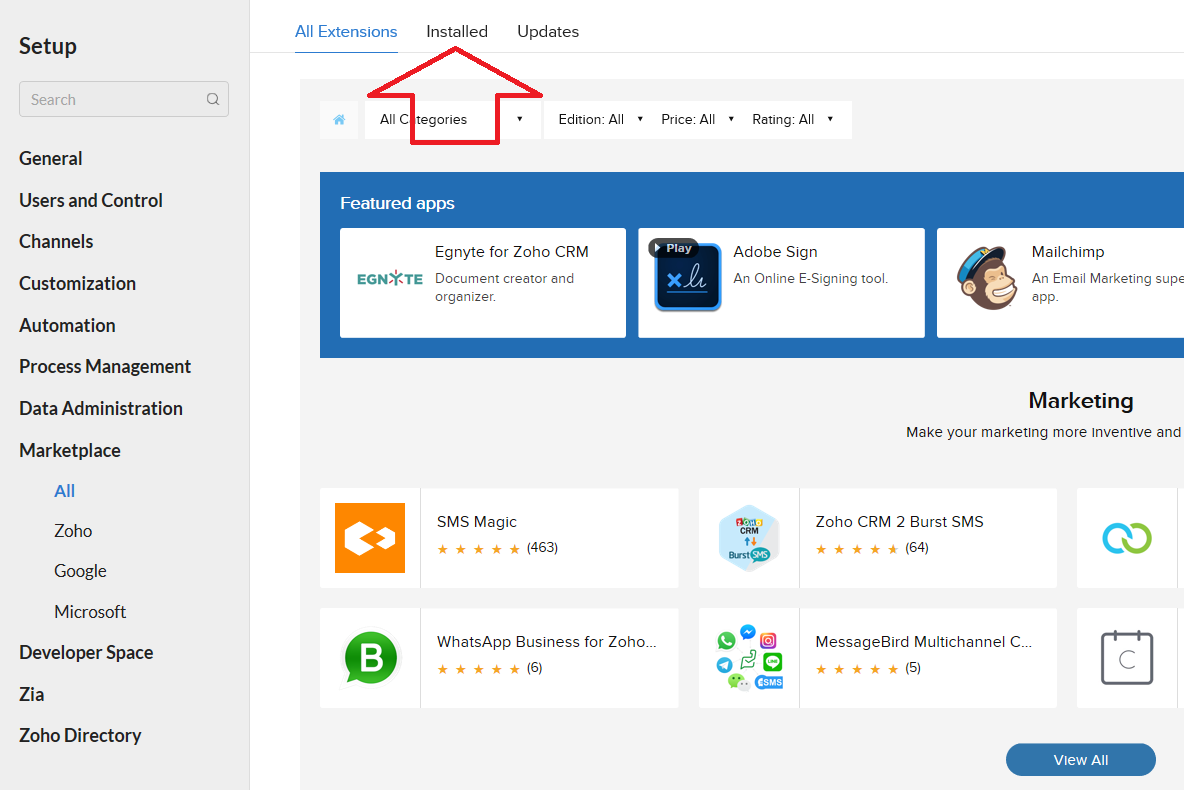
Task: Click the Egnyte logo in Featured apps
Action: [390, 279]
